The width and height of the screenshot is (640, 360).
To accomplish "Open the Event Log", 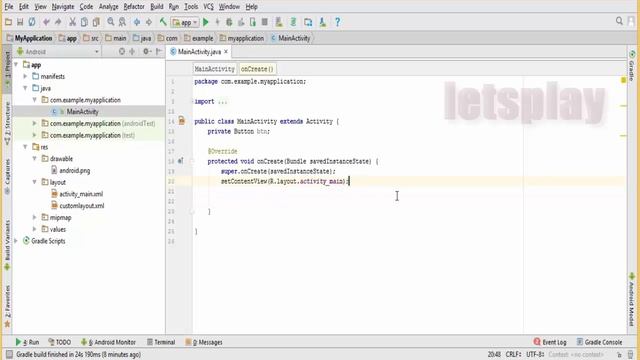I will (x=550, y=342).
